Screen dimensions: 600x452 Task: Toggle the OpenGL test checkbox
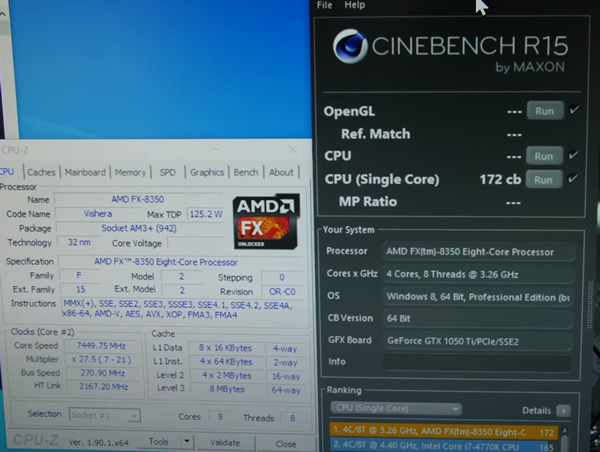point(574,110)
